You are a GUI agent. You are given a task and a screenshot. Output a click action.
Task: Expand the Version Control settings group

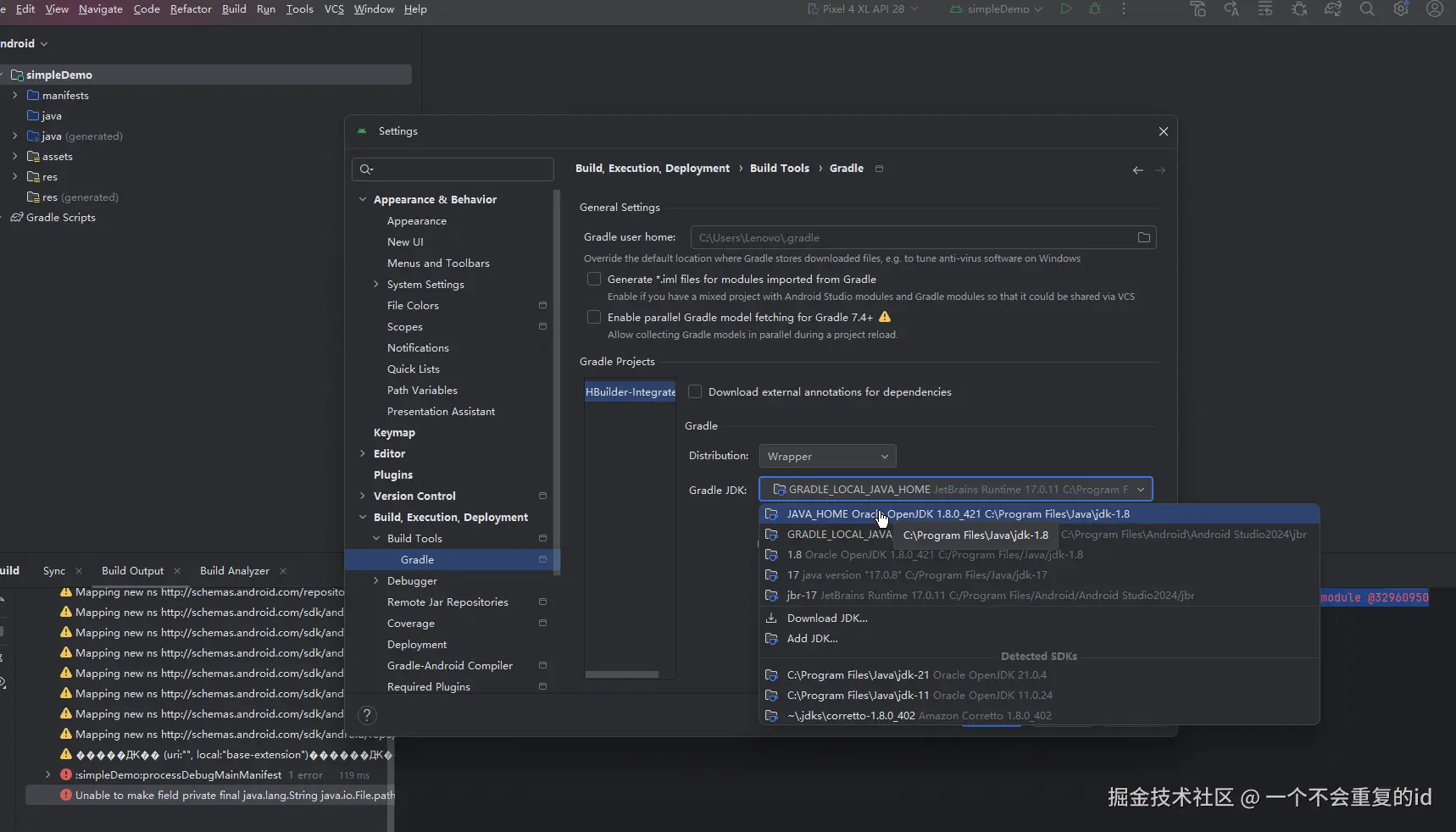[x=363, y=496]
